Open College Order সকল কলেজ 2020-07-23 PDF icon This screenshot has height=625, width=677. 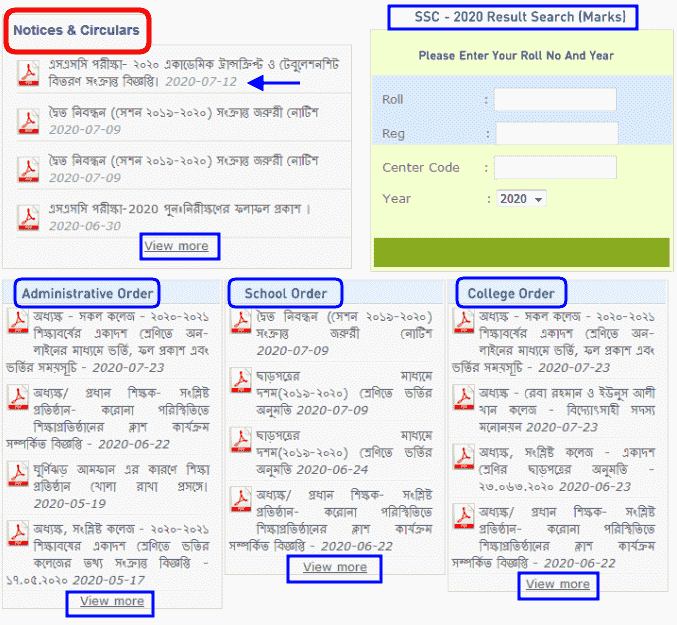coord(464,322)
